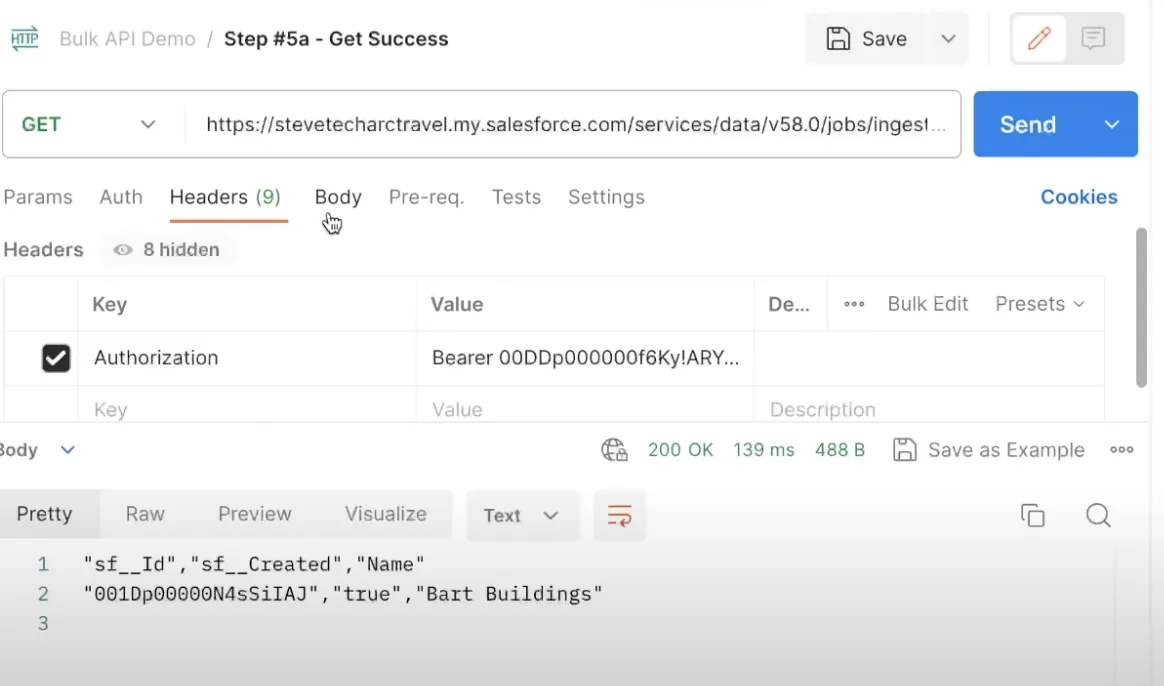Click the 488 B response size
The width and height of the screenshot is (1164, 686).
pos(840,450)
